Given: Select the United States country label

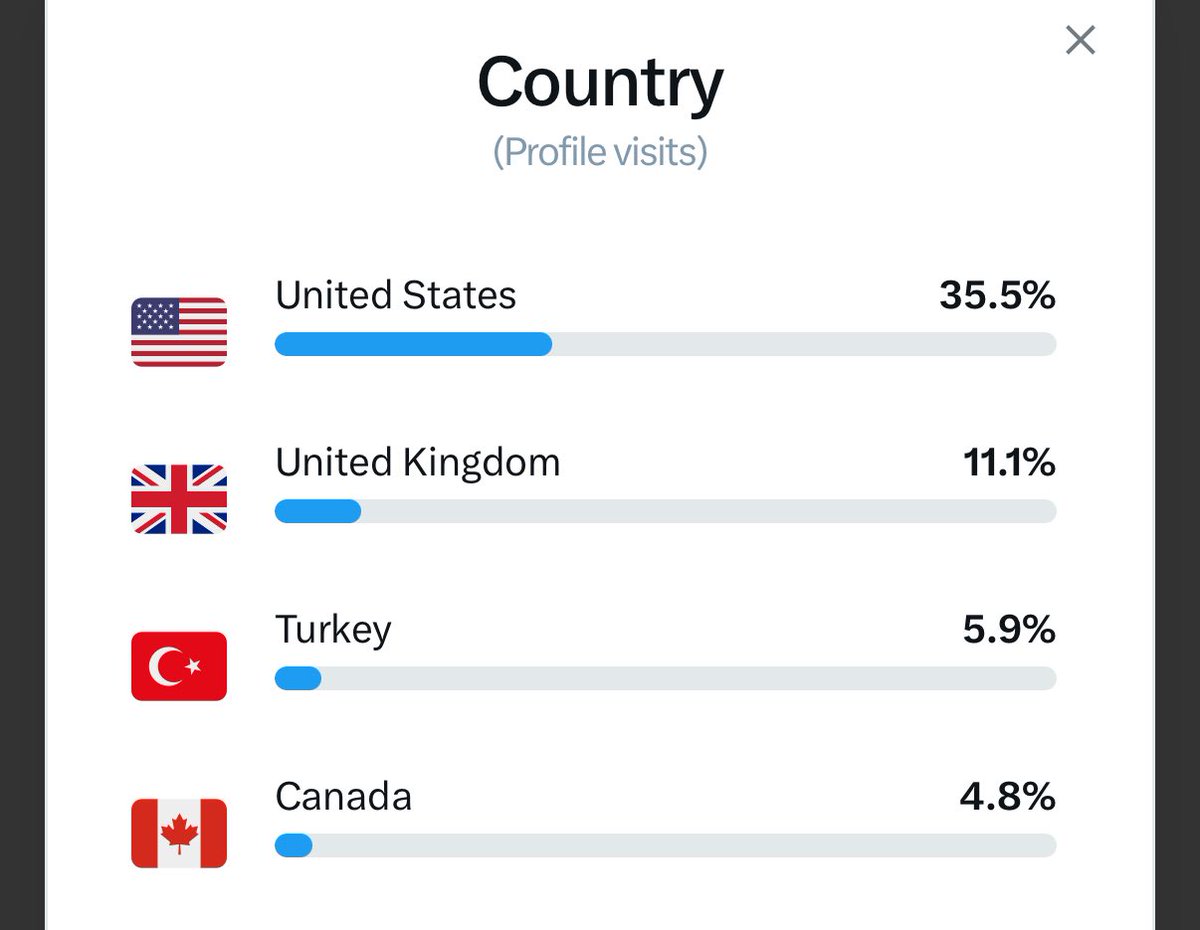Looking at the screenshot, I should pyautogui.click(x=396, y=295).
